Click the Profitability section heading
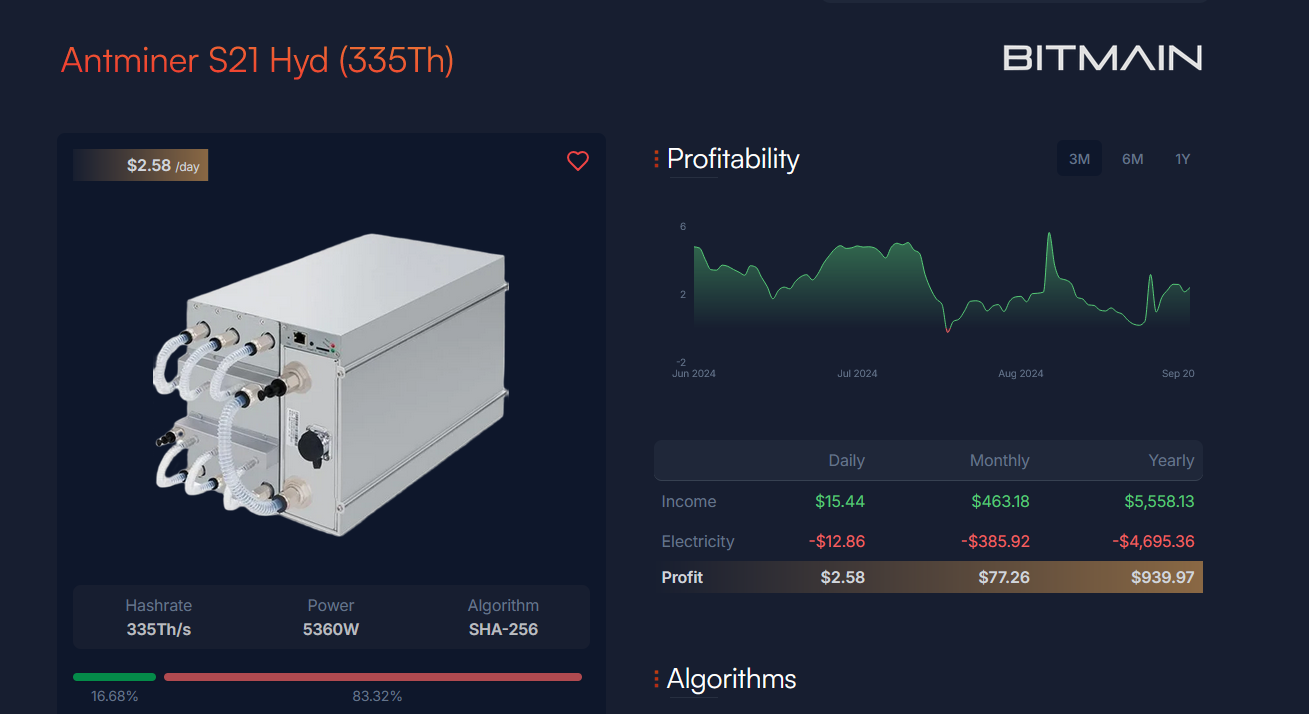This screenshot has width=1309, height=714. pos(733,159)
